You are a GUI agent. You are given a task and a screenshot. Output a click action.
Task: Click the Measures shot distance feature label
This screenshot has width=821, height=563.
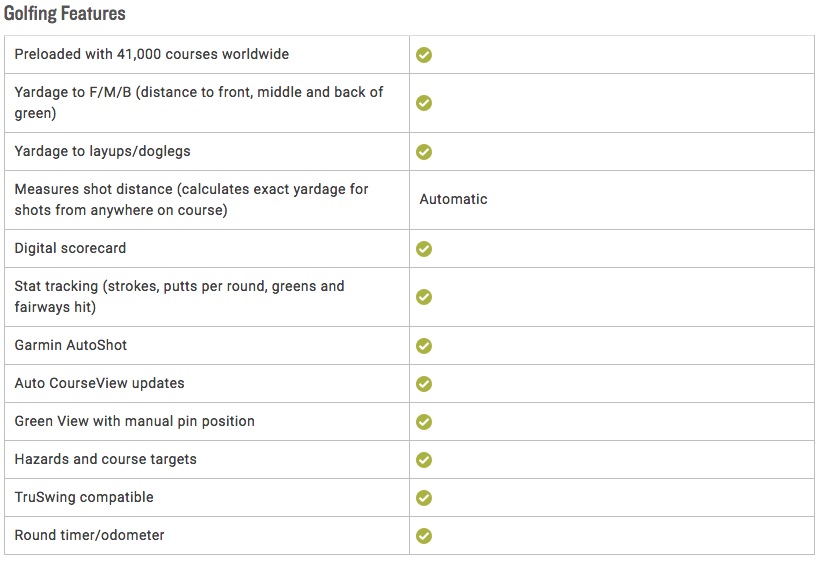[191, 200]
